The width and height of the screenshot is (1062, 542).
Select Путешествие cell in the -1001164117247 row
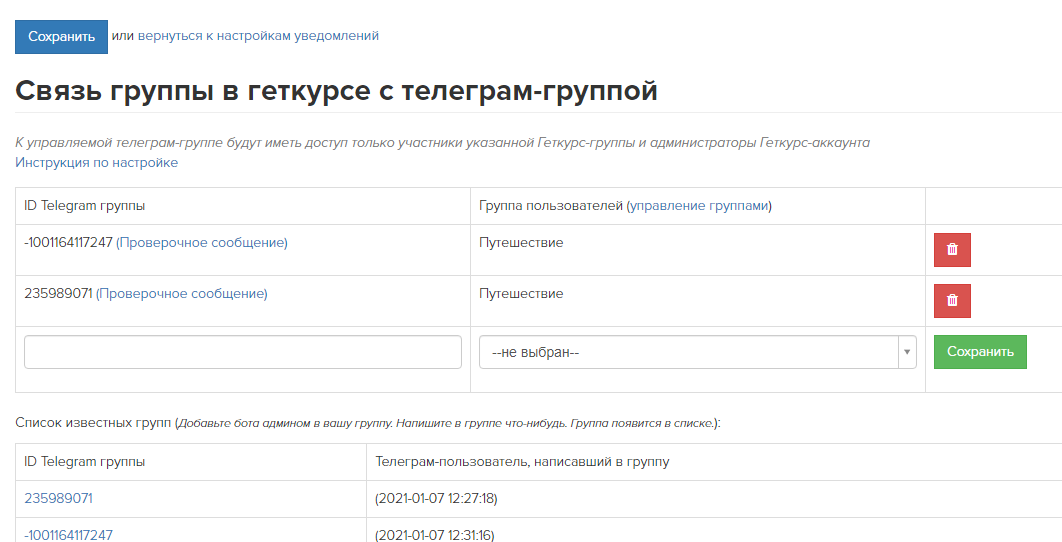coord(521,243)
